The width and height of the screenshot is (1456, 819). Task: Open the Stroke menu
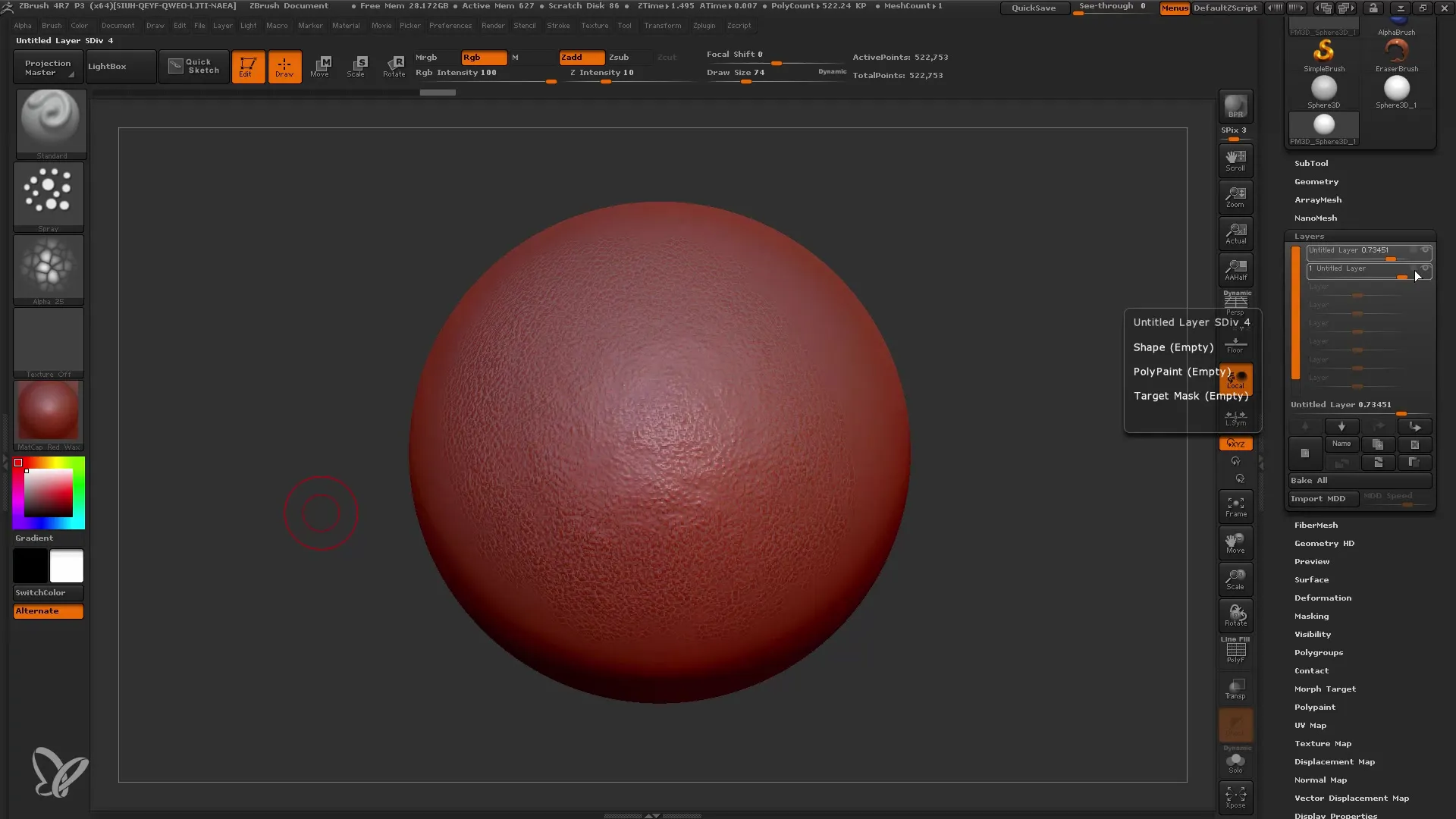click(558, 25)
